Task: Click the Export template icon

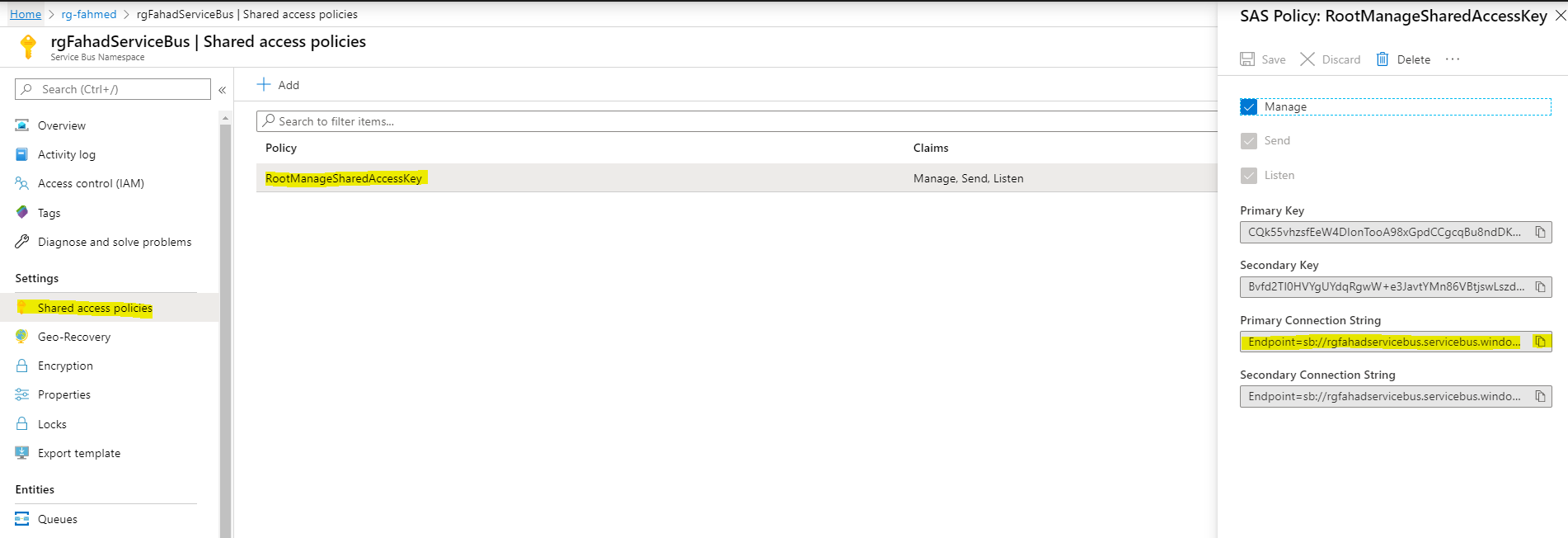Action: click(x=22, y=453)
